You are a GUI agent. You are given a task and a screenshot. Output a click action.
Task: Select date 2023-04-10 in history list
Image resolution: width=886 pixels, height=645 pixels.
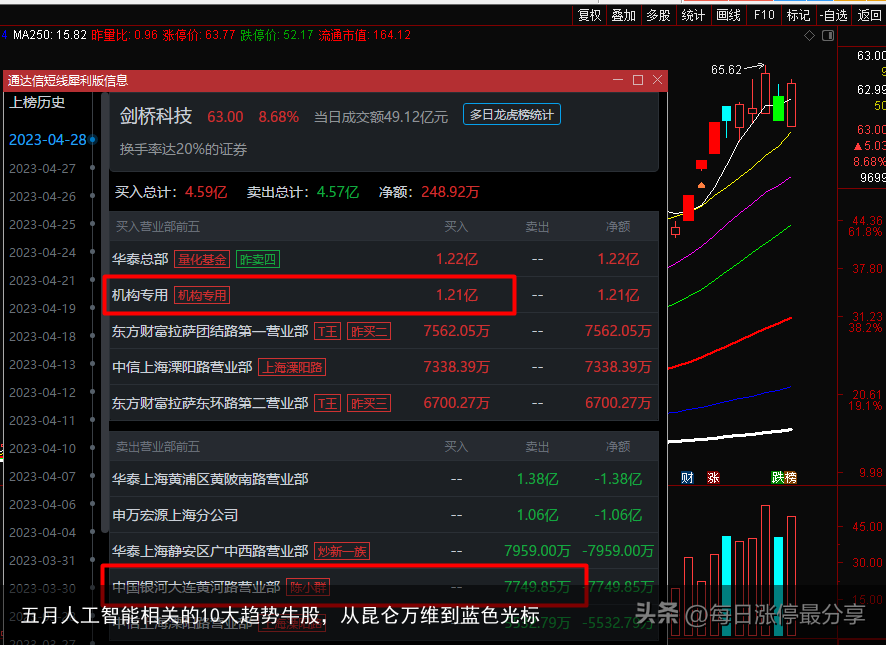42,448
